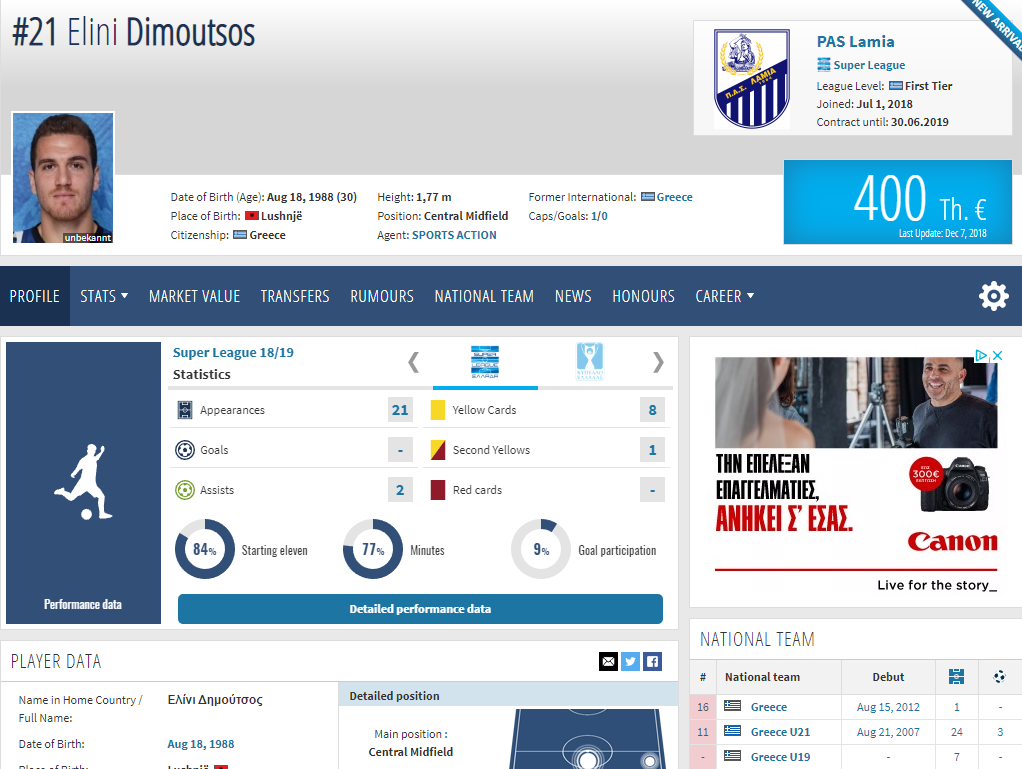Image resolution: width=1022 pixels, height=769 pixels.
Task: Share player profile via email icon
Action: coord(608,661)
